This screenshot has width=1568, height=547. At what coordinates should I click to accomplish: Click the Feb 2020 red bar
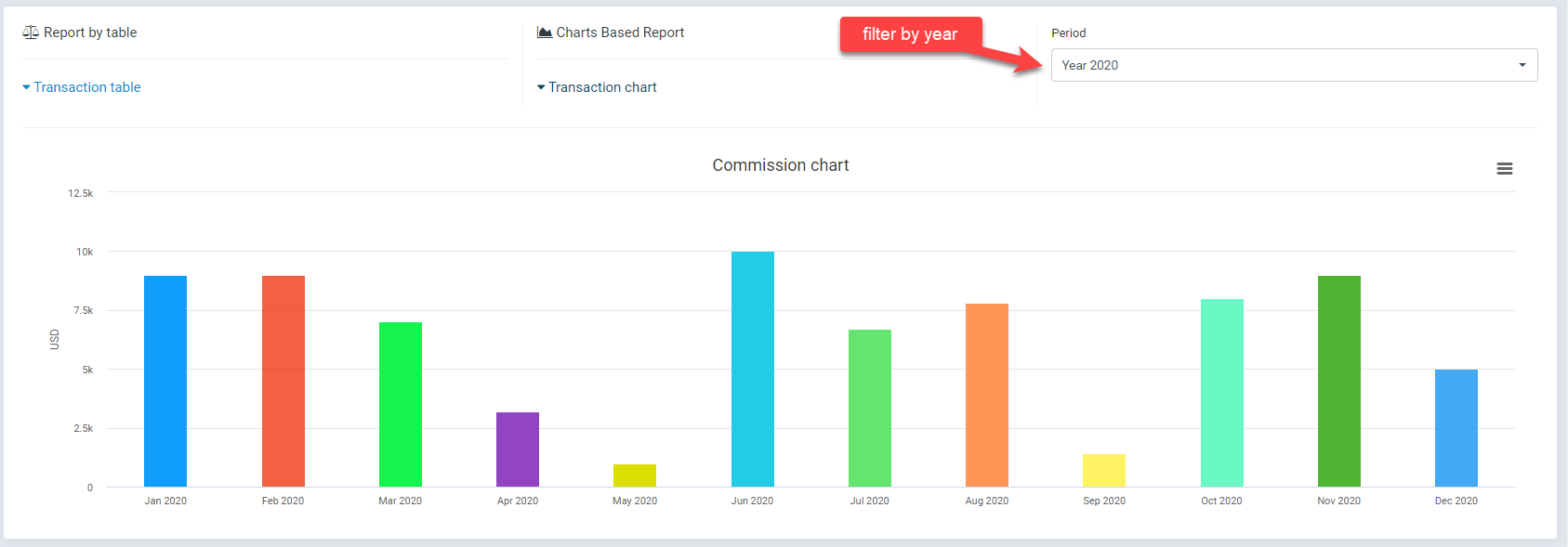pyautogui.click(x=283, y=381)
